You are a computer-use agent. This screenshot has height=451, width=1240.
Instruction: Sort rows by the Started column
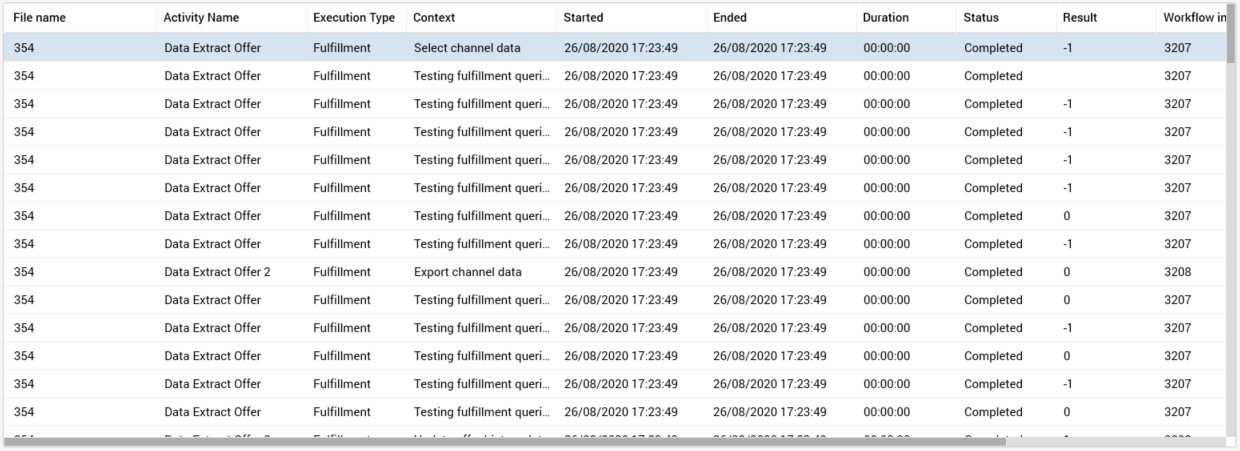pyautogui.click(x=583, y=18)
